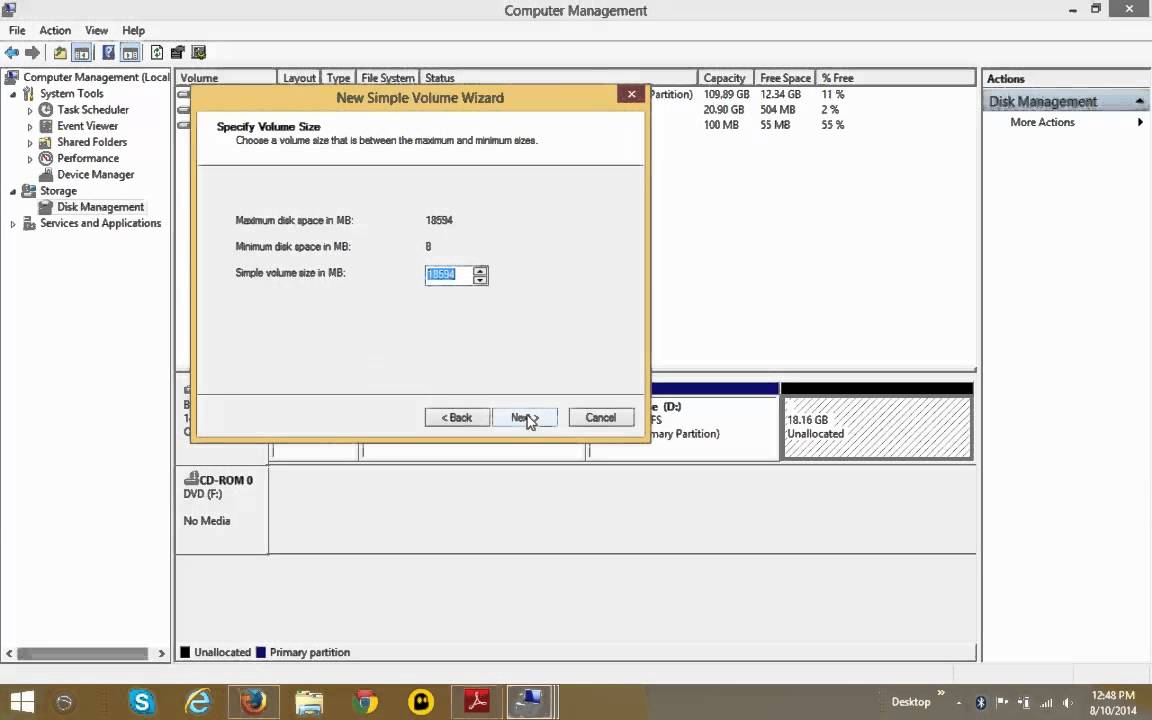Screen dimensions: 1152x720
Task: Sort by Type column header
Action: (339, 78)
